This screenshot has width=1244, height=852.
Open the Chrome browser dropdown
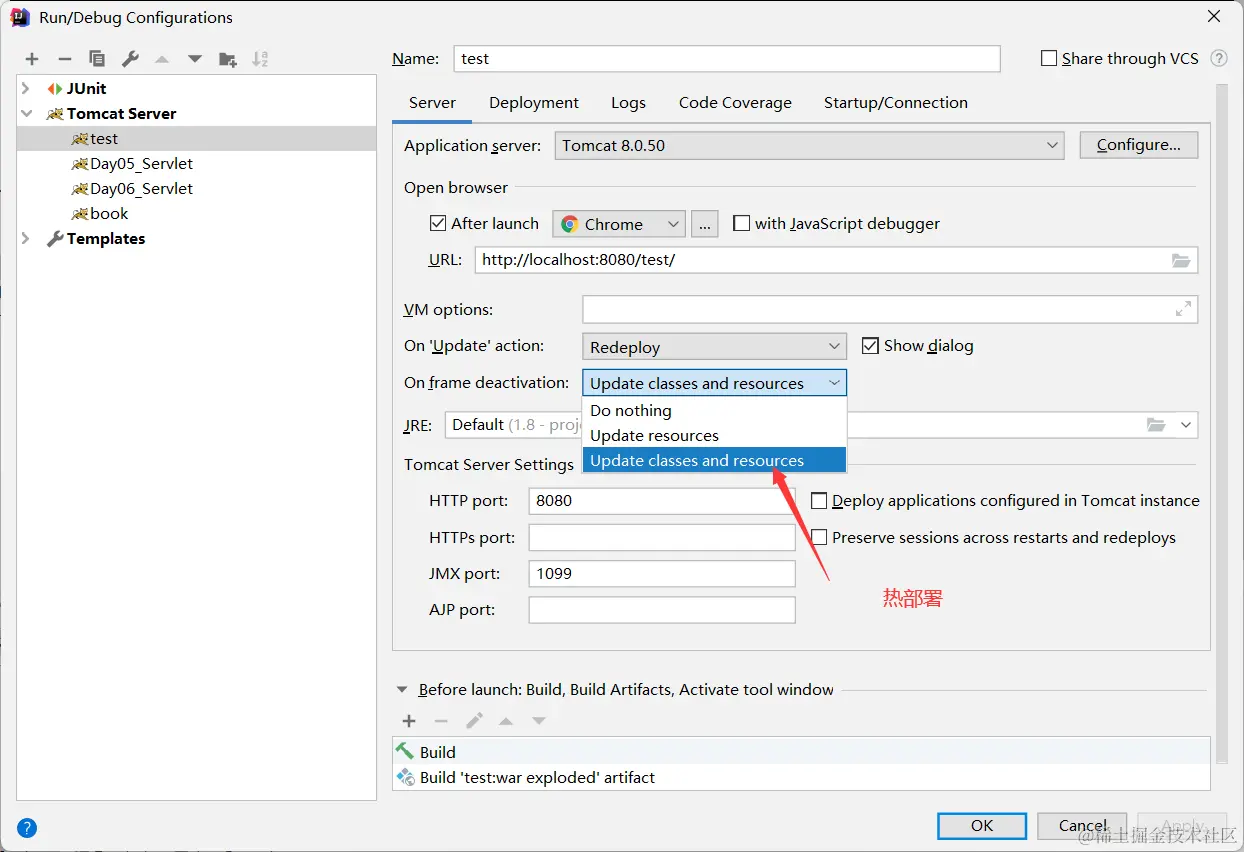point(619,224)
